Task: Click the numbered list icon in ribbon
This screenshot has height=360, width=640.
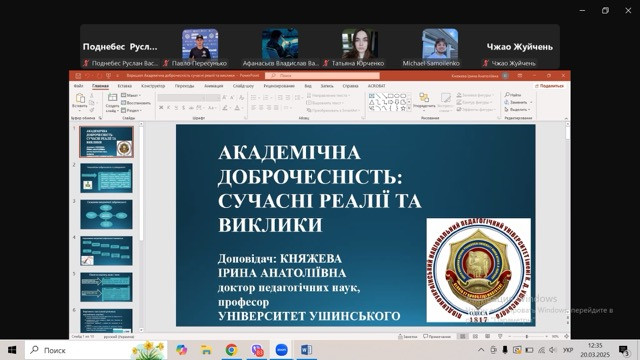Action: [267, 98]
